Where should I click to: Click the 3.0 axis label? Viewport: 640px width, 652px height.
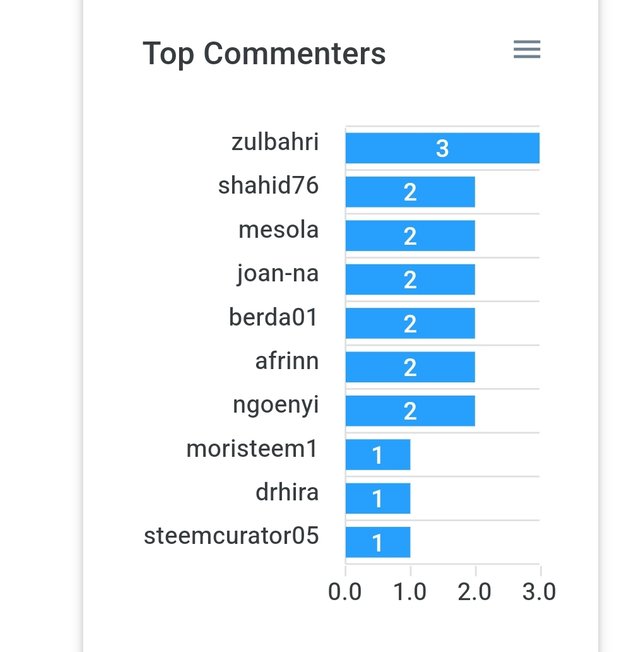coord(539,592)
